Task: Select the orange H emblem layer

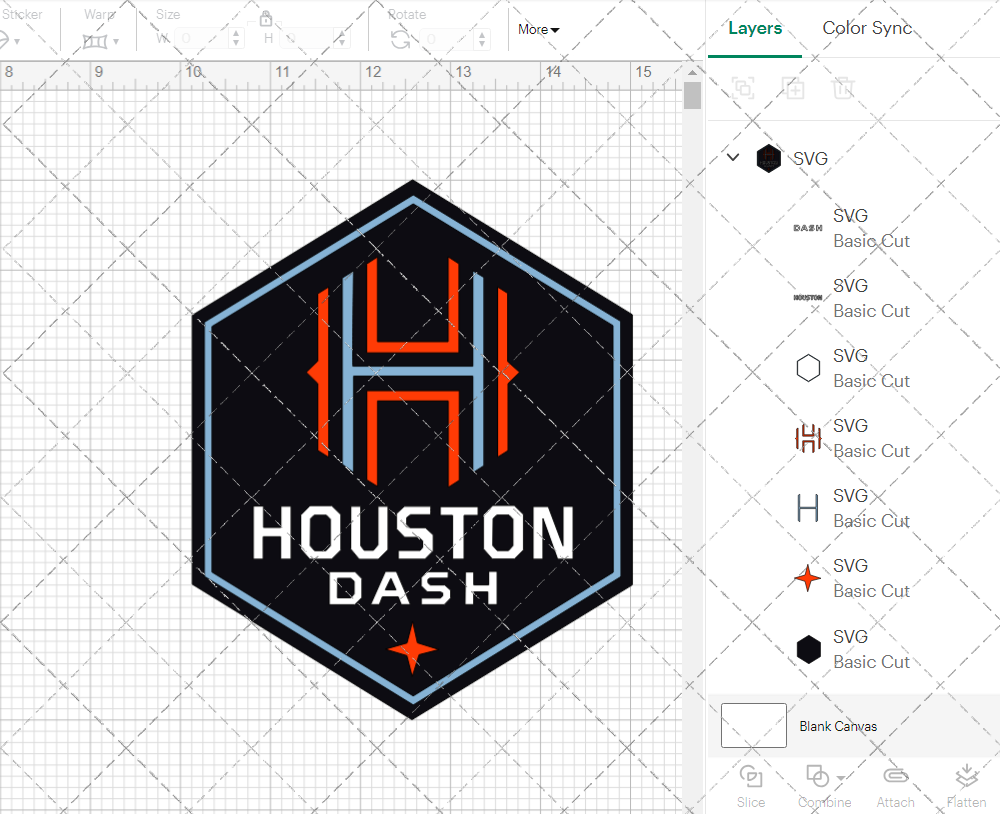Action: (808, 438)
